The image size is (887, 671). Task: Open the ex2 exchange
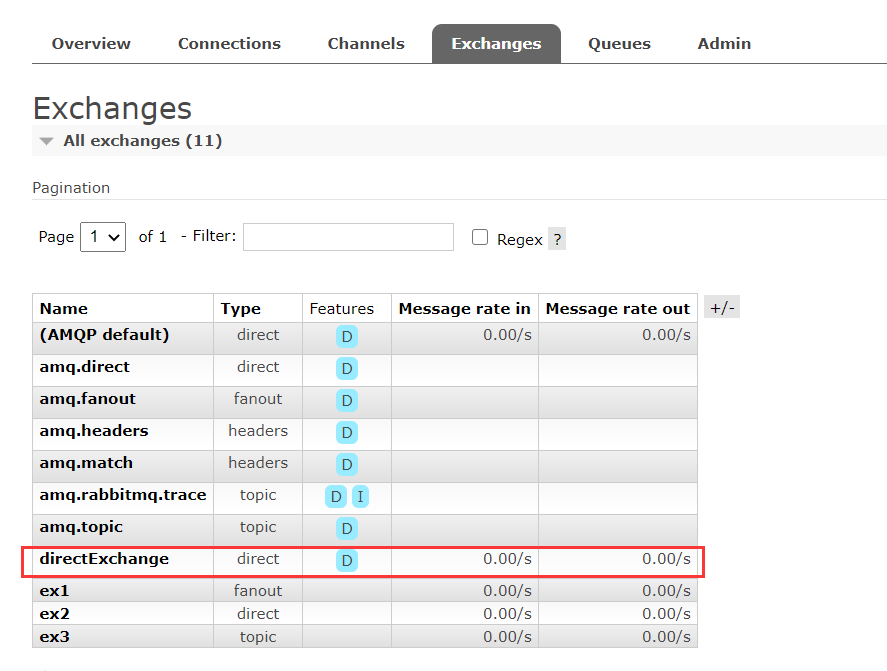54,614
